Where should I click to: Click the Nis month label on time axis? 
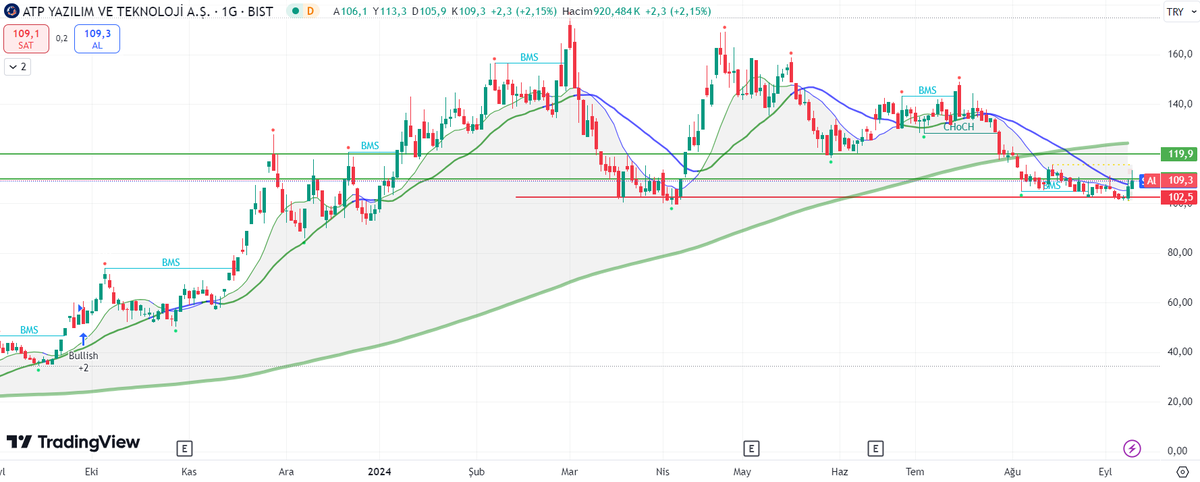(661, 471)
